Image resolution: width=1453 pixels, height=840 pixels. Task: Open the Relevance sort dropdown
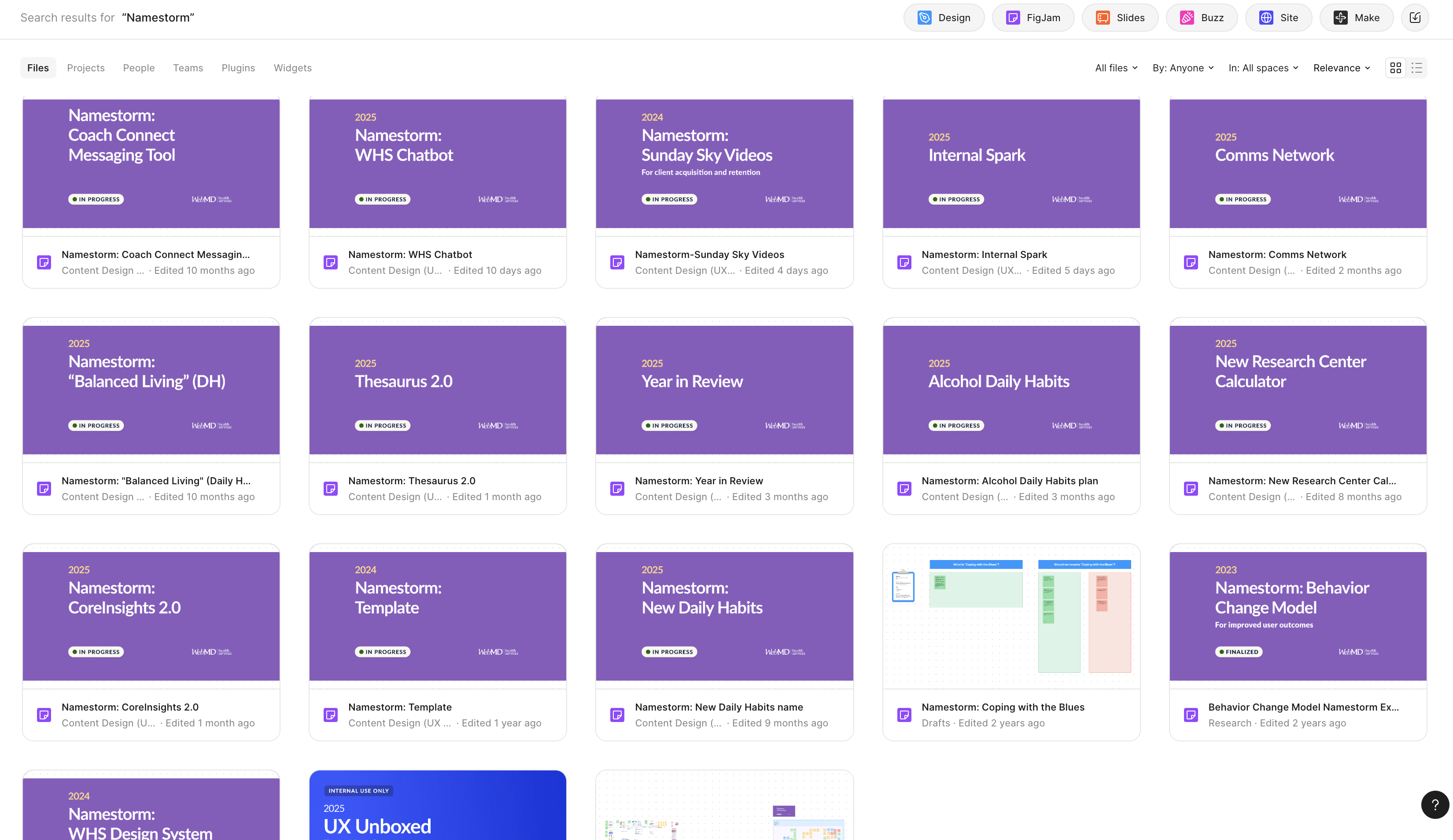pos(1342,68)
